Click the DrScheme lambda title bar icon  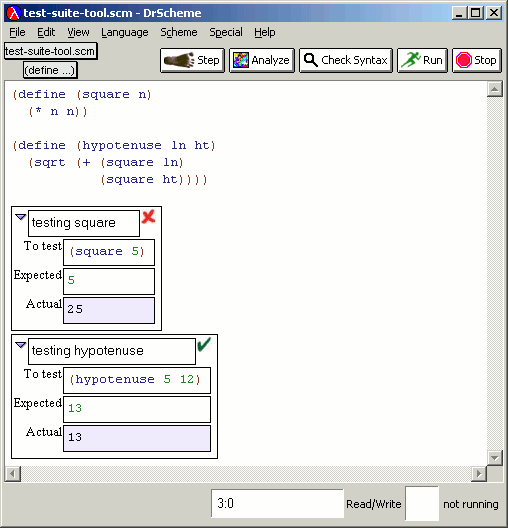13,13
